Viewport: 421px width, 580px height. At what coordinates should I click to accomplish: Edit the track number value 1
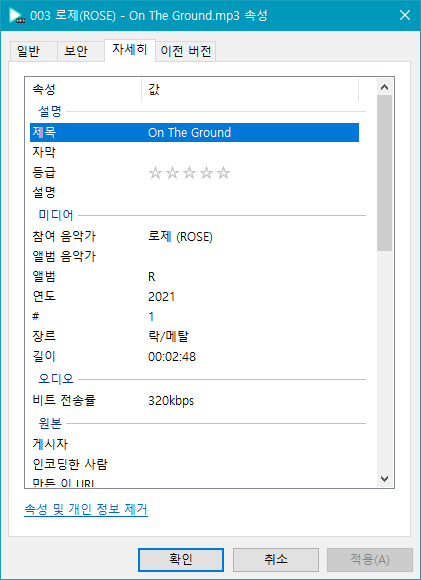pos(151,317)
